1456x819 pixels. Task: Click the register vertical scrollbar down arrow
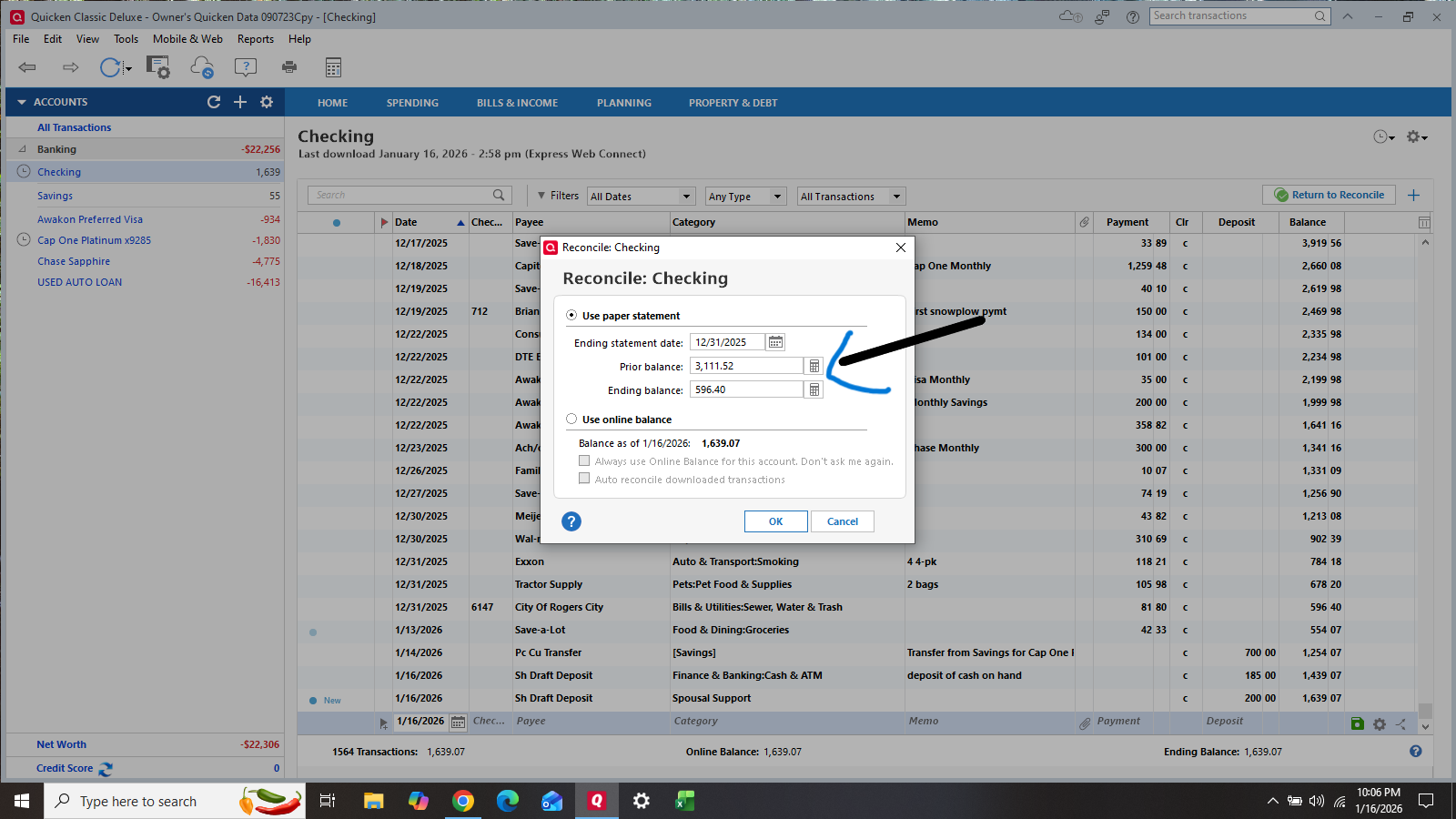click(x=1425, y=726)
